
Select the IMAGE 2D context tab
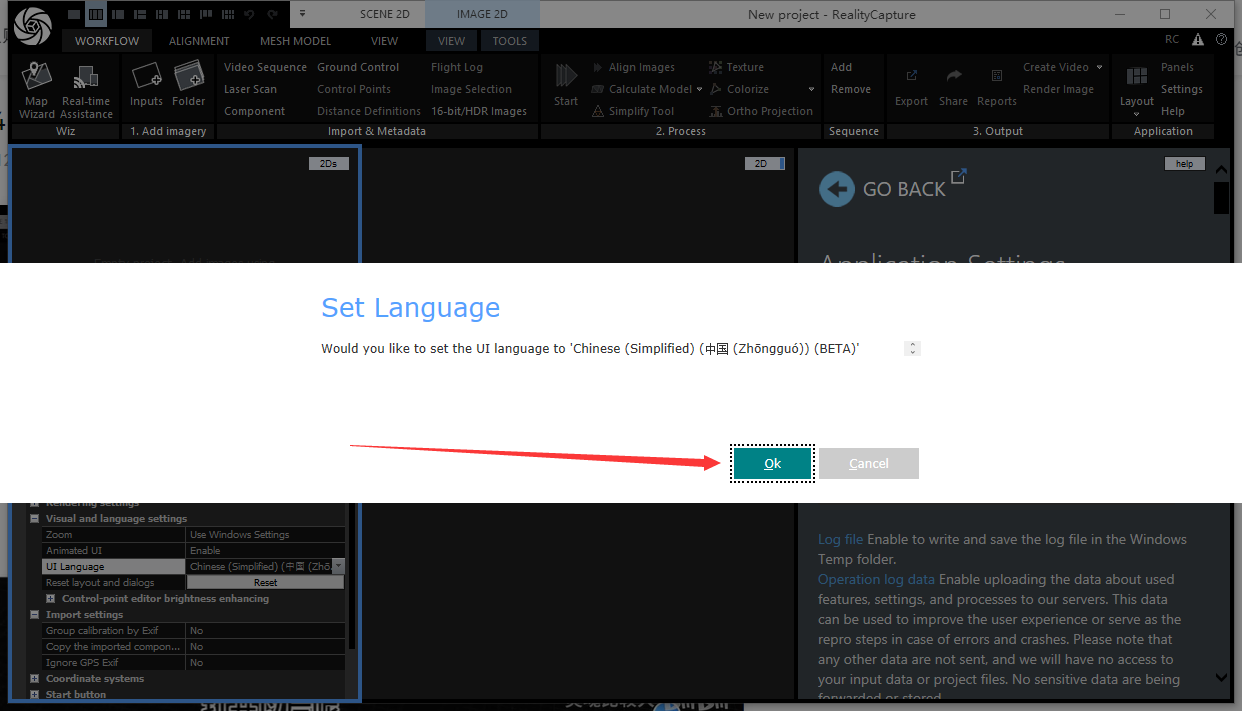(x=482, y=14)
